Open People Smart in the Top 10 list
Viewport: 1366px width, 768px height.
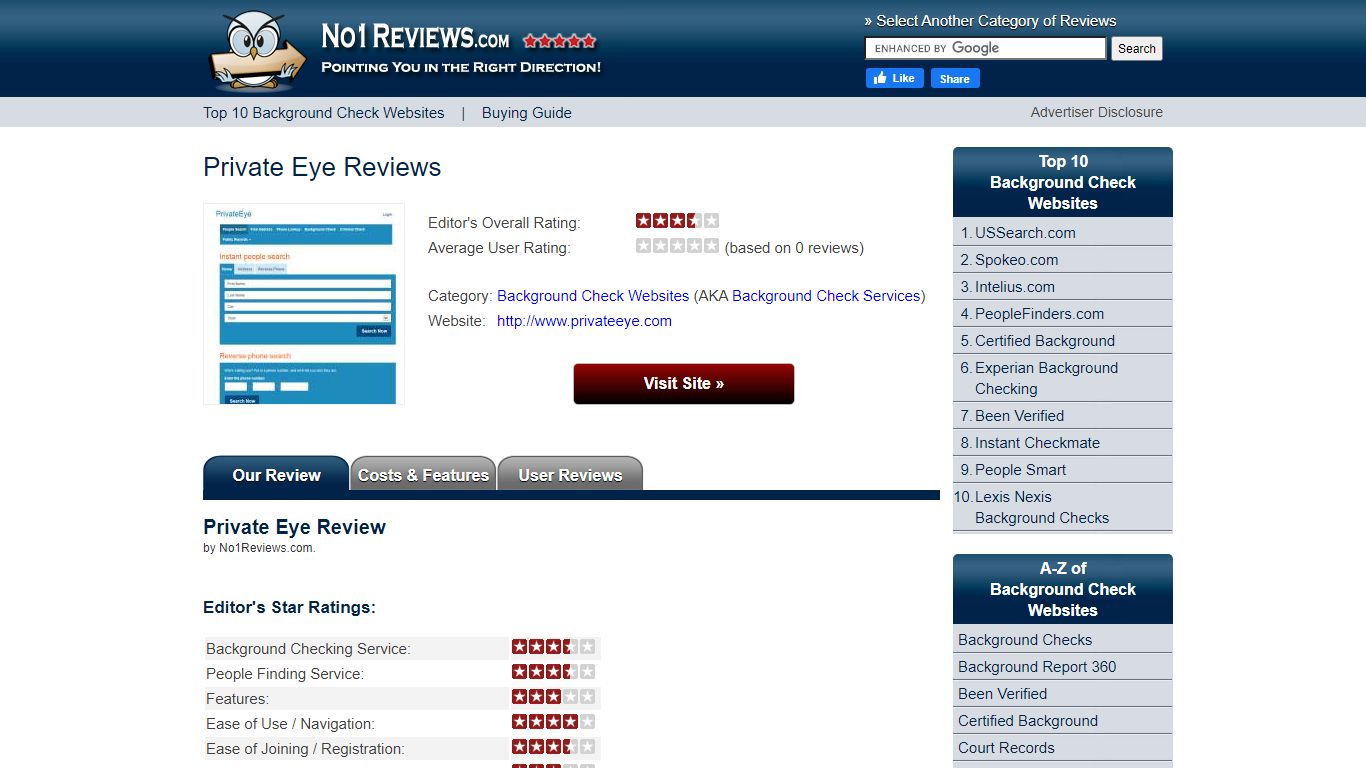[1020, 470]
